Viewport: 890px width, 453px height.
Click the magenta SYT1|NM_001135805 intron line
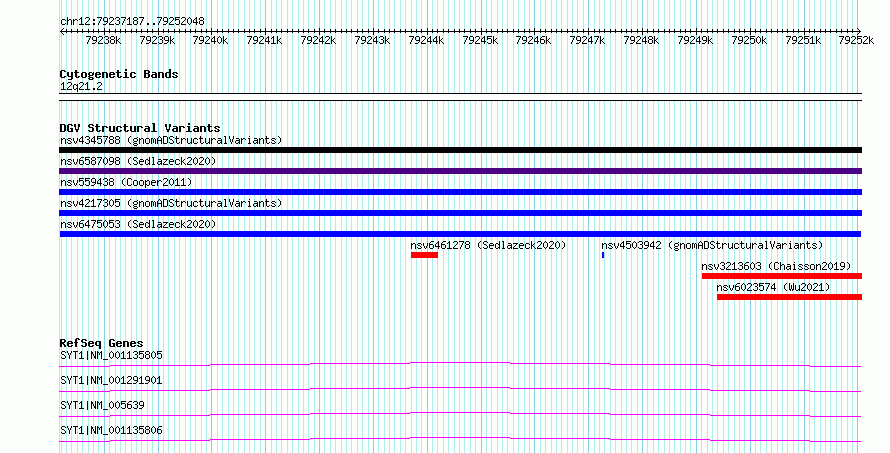click(460, 364)
